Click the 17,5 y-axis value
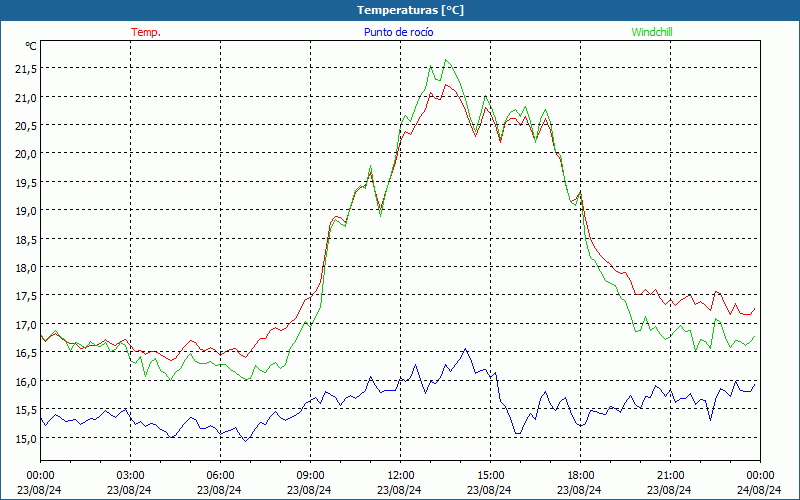The height and width of the screenshot is (500, 800). 26,296
